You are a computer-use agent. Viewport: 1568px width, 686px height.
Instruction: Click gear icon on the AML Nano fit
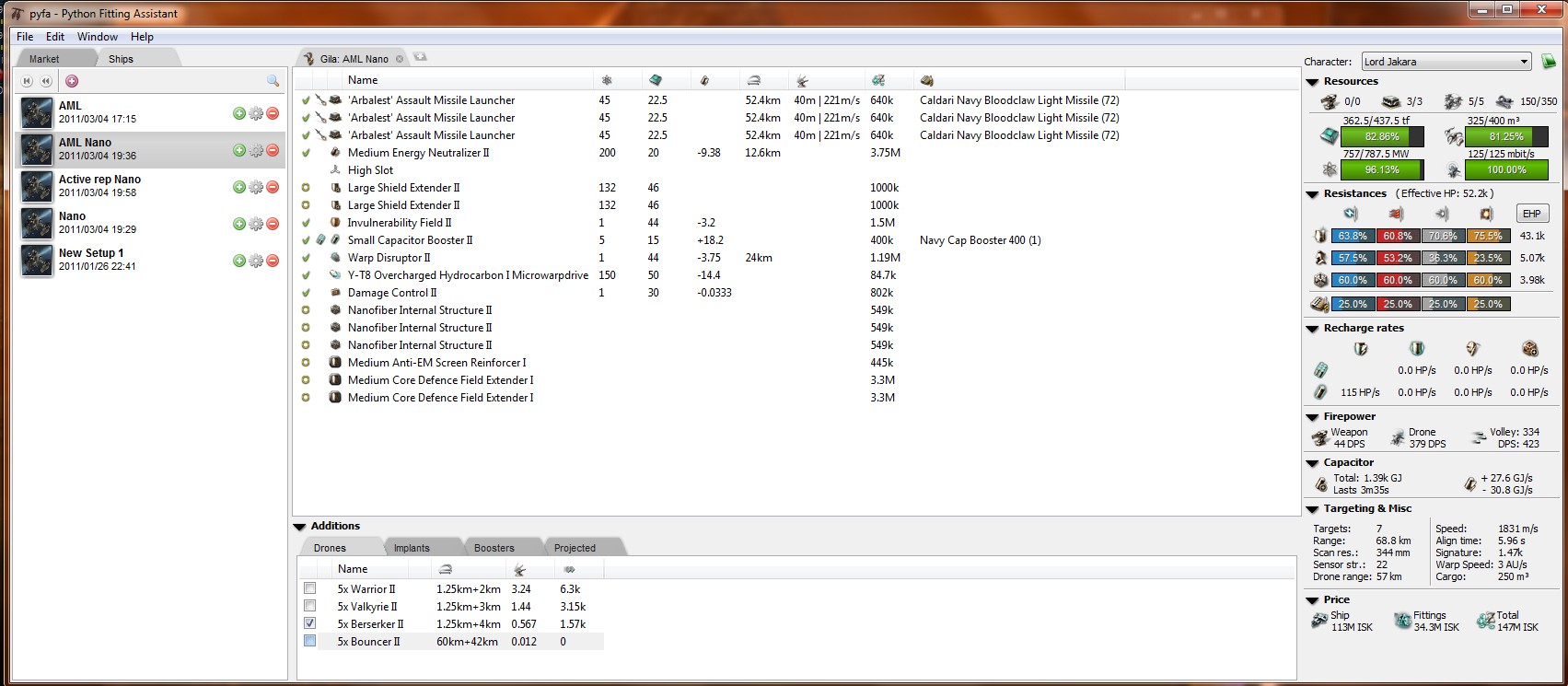tap(256, 150)
